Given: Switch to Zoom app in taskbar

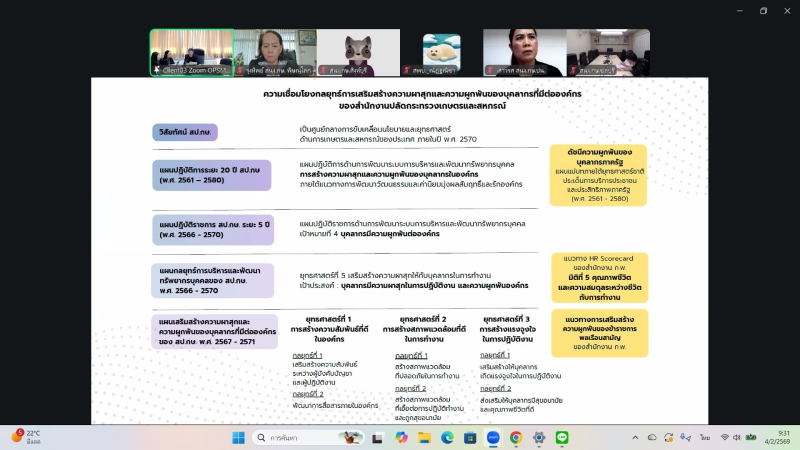Looking at the screenshot, I should (493, 438).
